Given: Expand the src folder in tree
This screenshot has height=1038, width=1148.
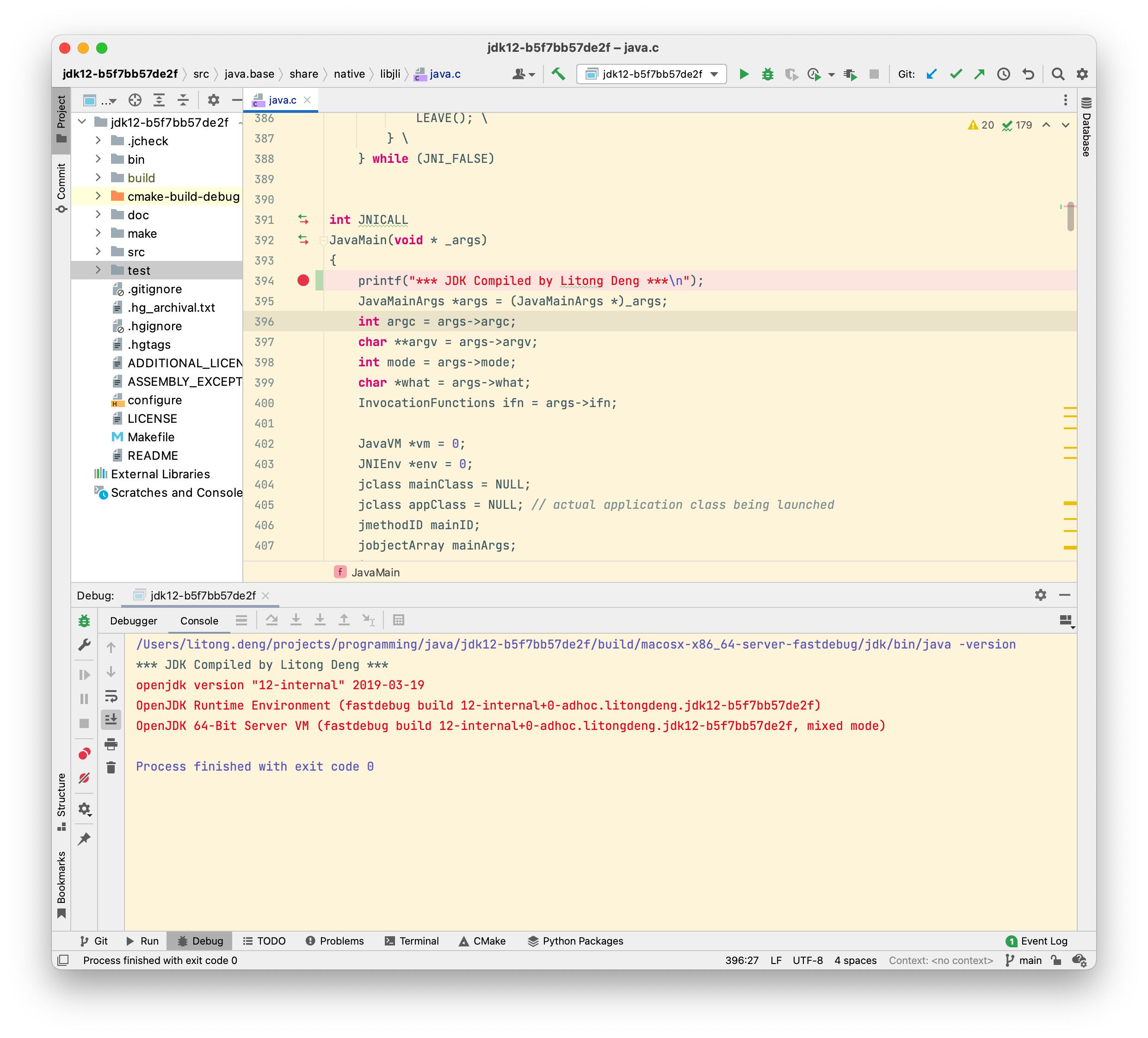Looking at the screenshot, I should [98, 252].
